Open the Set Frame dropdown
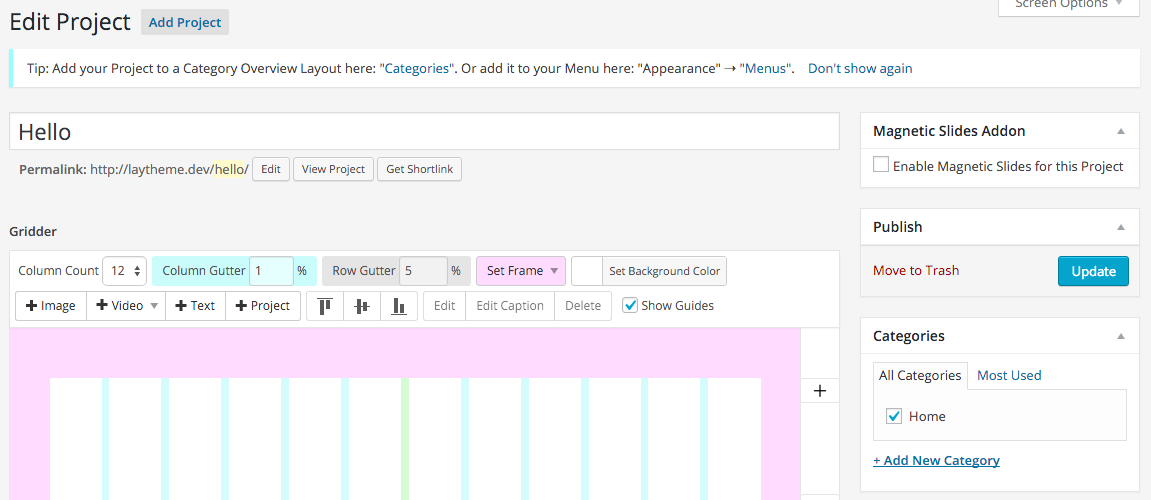This screenshot has height=500, width=1151. point(521,271)
